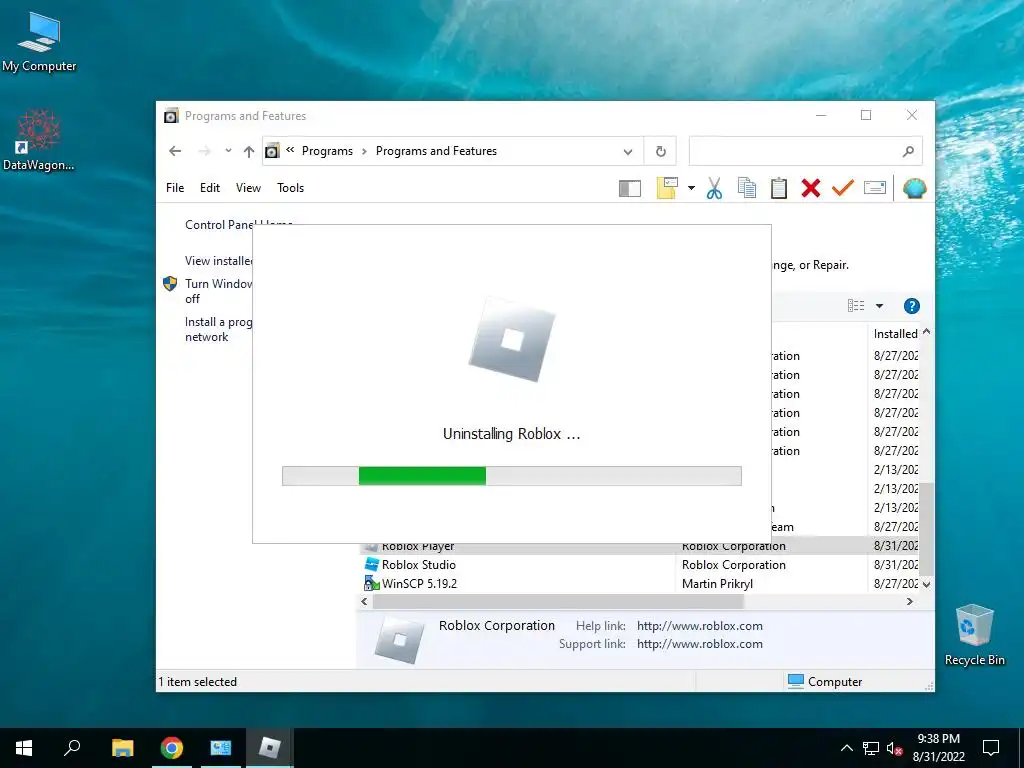Select the WinSCP 5.19.2 row

pyautogui.click(x=640, y=584)
